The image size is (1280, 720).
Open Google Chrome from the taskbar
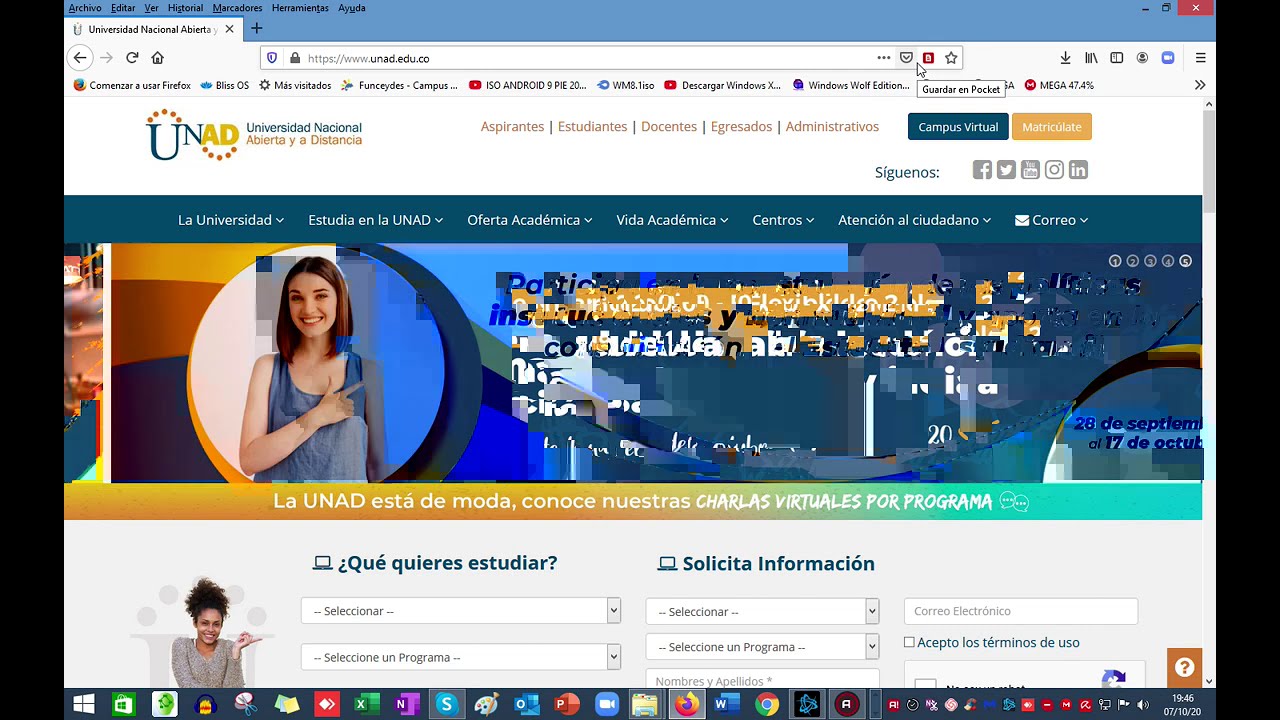[x=767, y=705]
